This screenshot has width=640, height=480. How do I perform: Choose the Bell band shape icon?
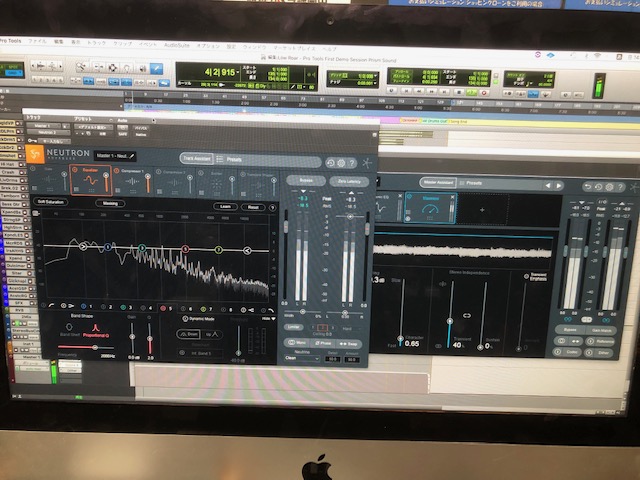click(69, 329)
